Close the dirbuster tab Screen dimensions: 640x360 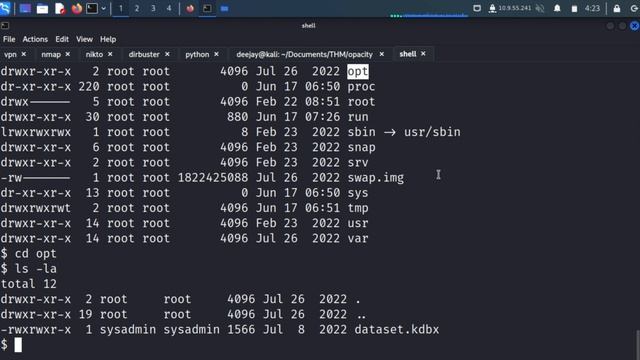tap(167, 54)
